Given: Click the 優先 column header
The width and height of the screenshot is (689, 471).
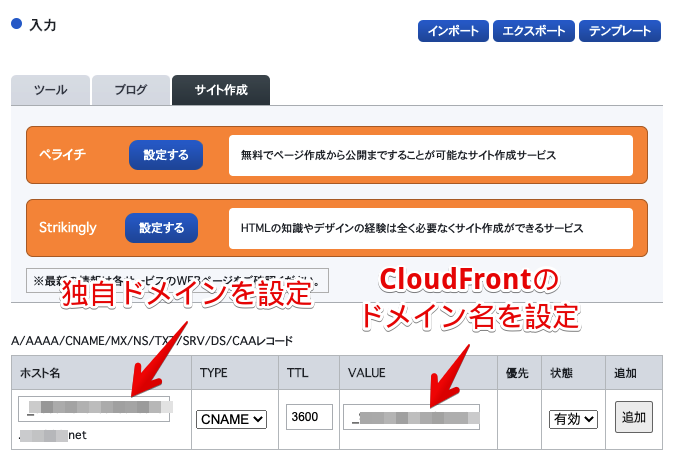Looking at the screenshot, I should point(517,373).
